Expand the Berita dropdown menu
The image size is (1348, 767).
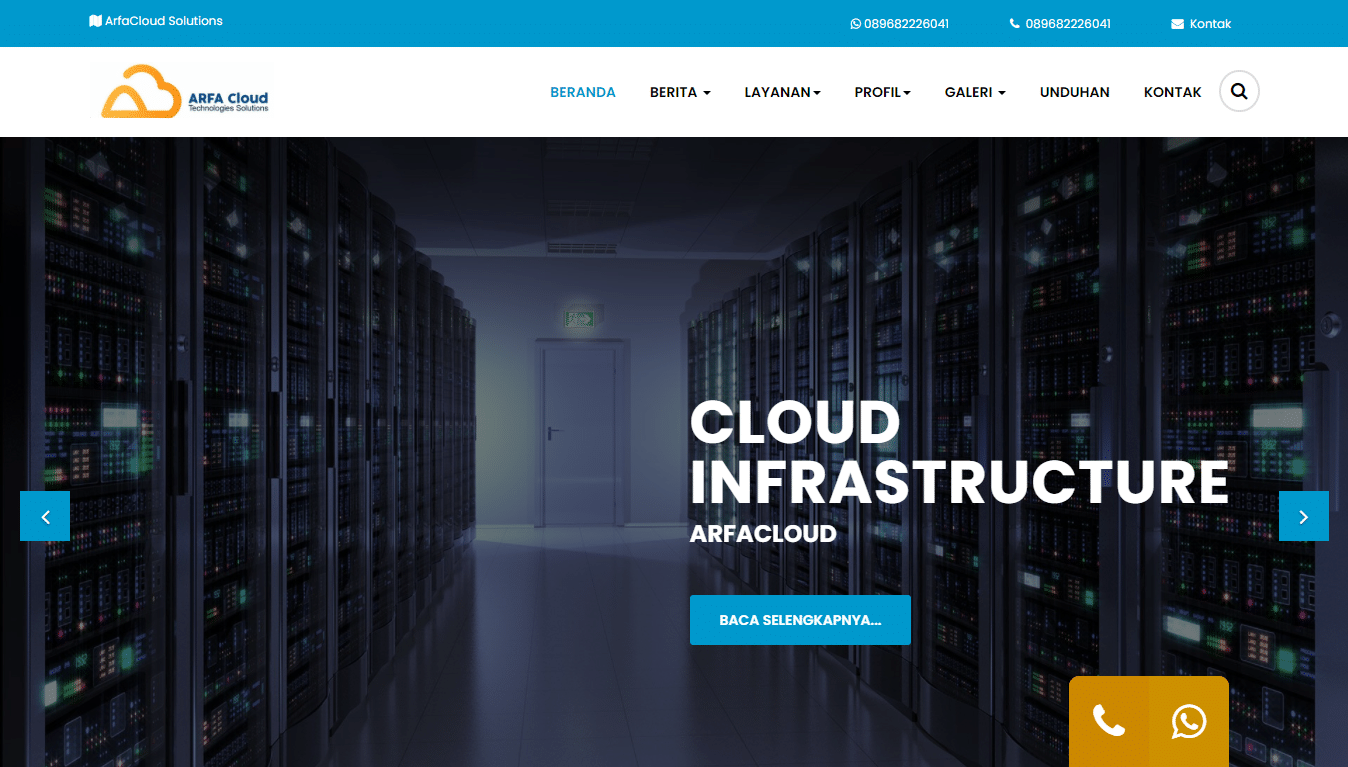pyautogui.click(x=680, y=92)
